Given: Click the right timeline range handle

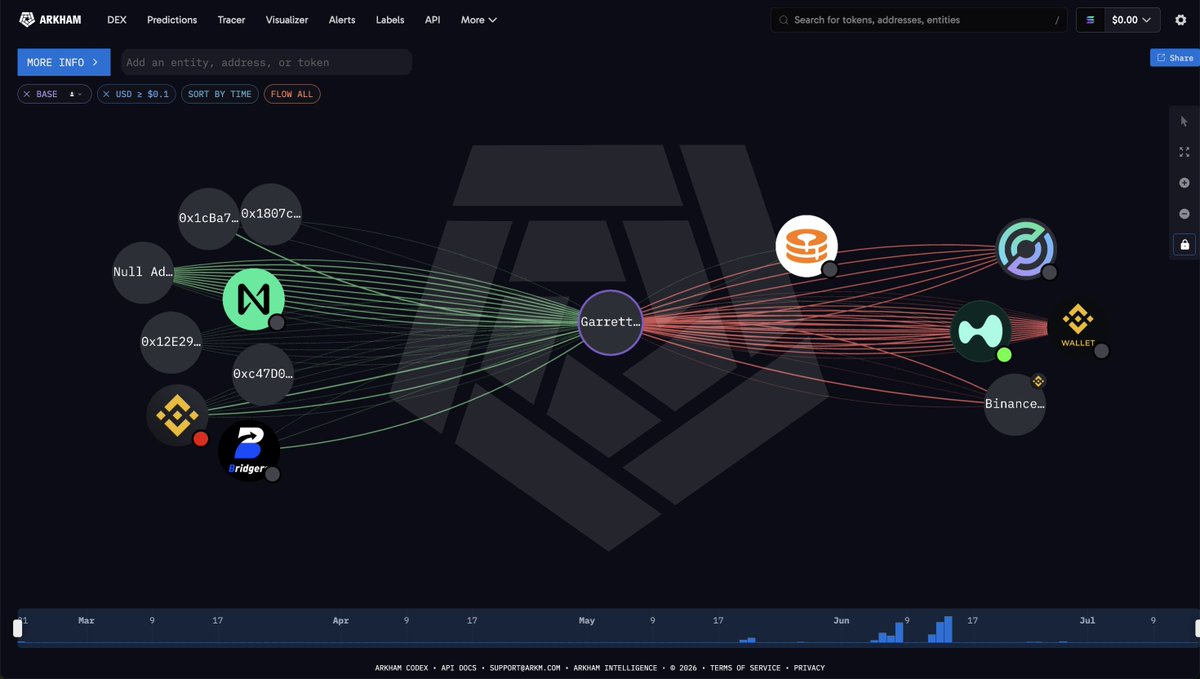Looking at the screenshot, I should click(x=1196, y=628).
